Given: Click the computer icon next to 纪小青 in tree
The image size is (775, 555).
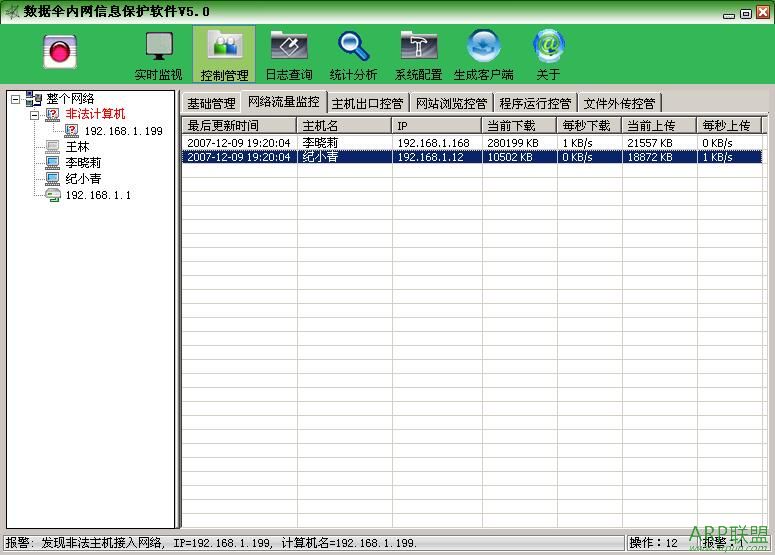Looking at the screenshot, I should 52,178.
